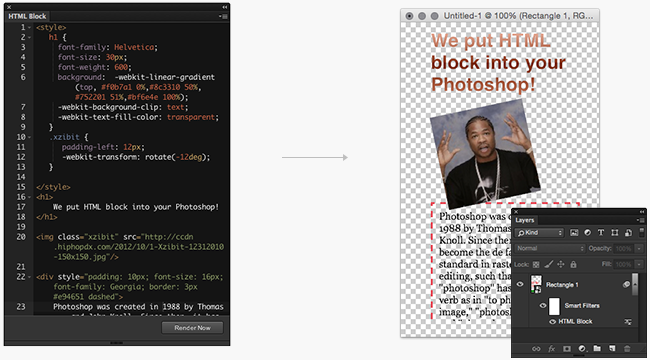Screen dimensions: 650x360
Task: Click the Layers panel scrollbar thumb
Action: click(635, 284)
